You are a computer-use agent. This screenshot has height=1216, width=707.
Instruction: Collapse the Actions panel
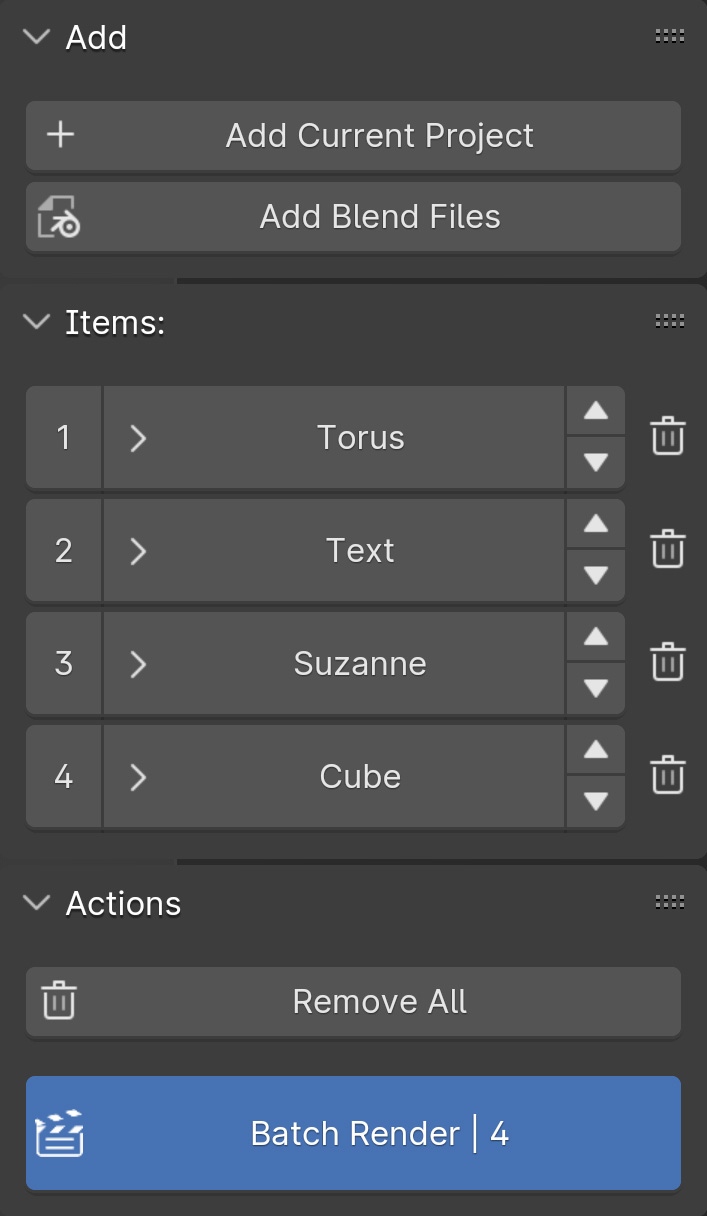(37, 902)
